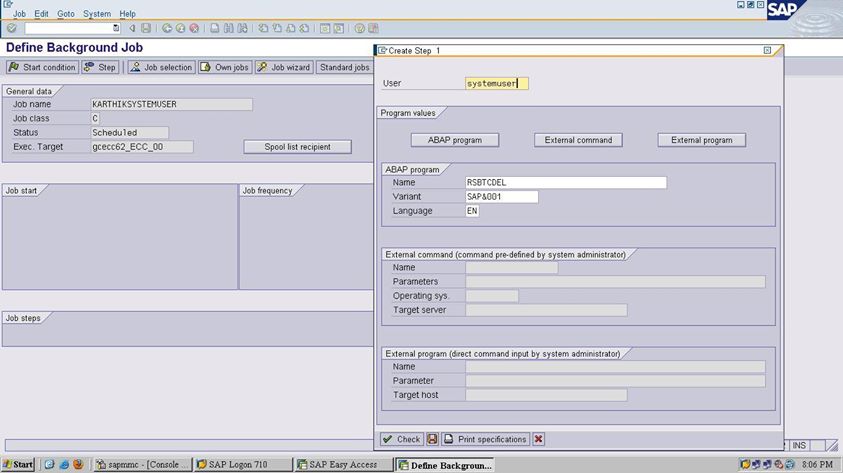Viewport: 843px width, 473px height.
Task: Click the Start condition button
Action: (42, 67)
